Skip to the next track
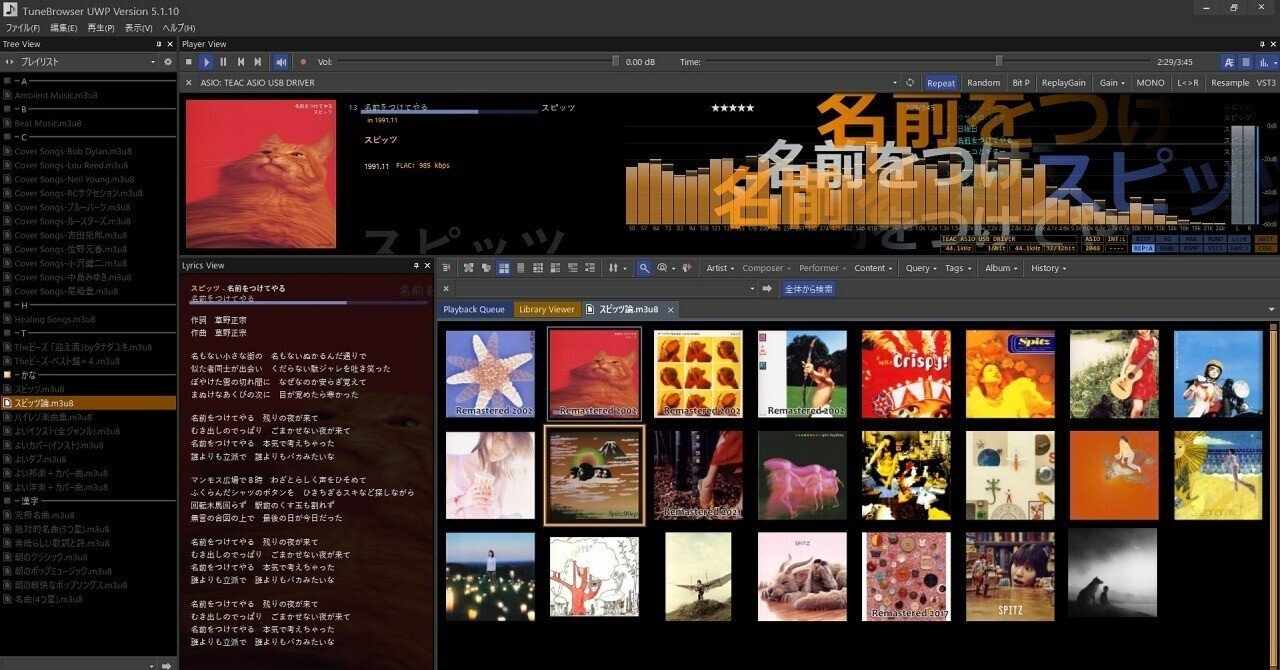The image size is (1280, 670). tap(258, 62)
